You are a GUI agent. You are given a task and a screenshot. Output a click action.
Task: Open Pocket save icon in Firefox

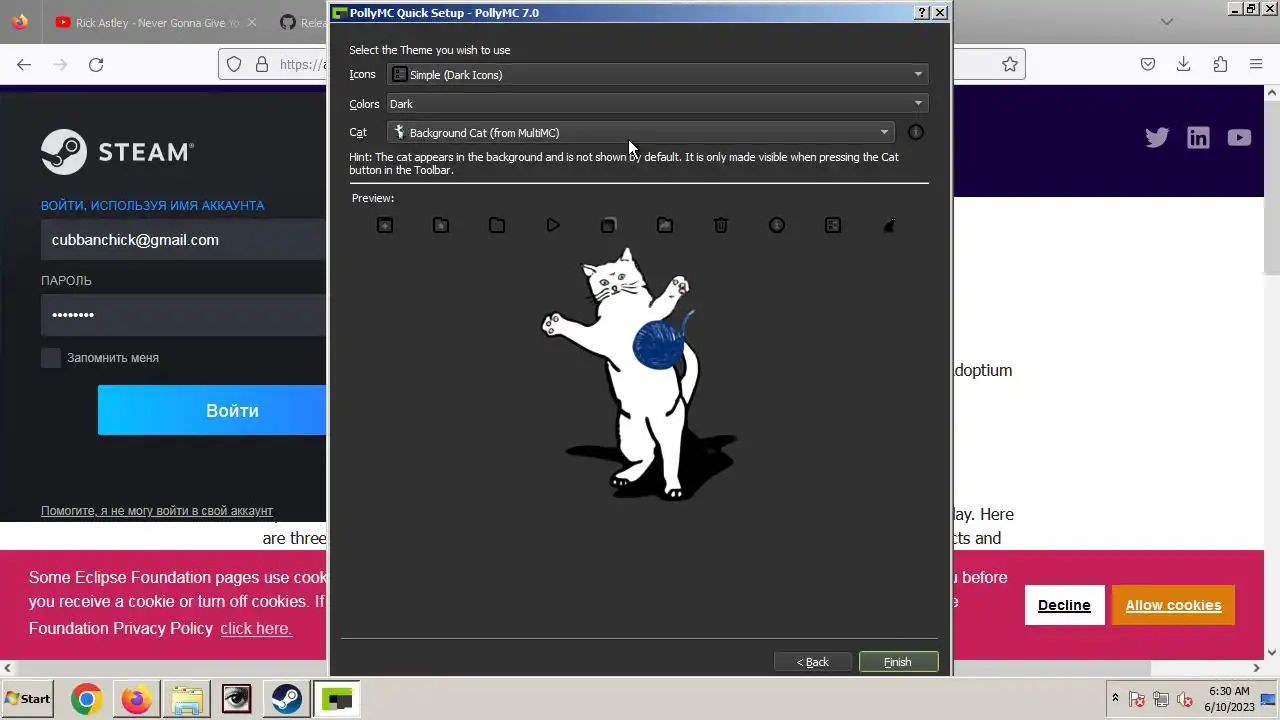click(1148, 64)
